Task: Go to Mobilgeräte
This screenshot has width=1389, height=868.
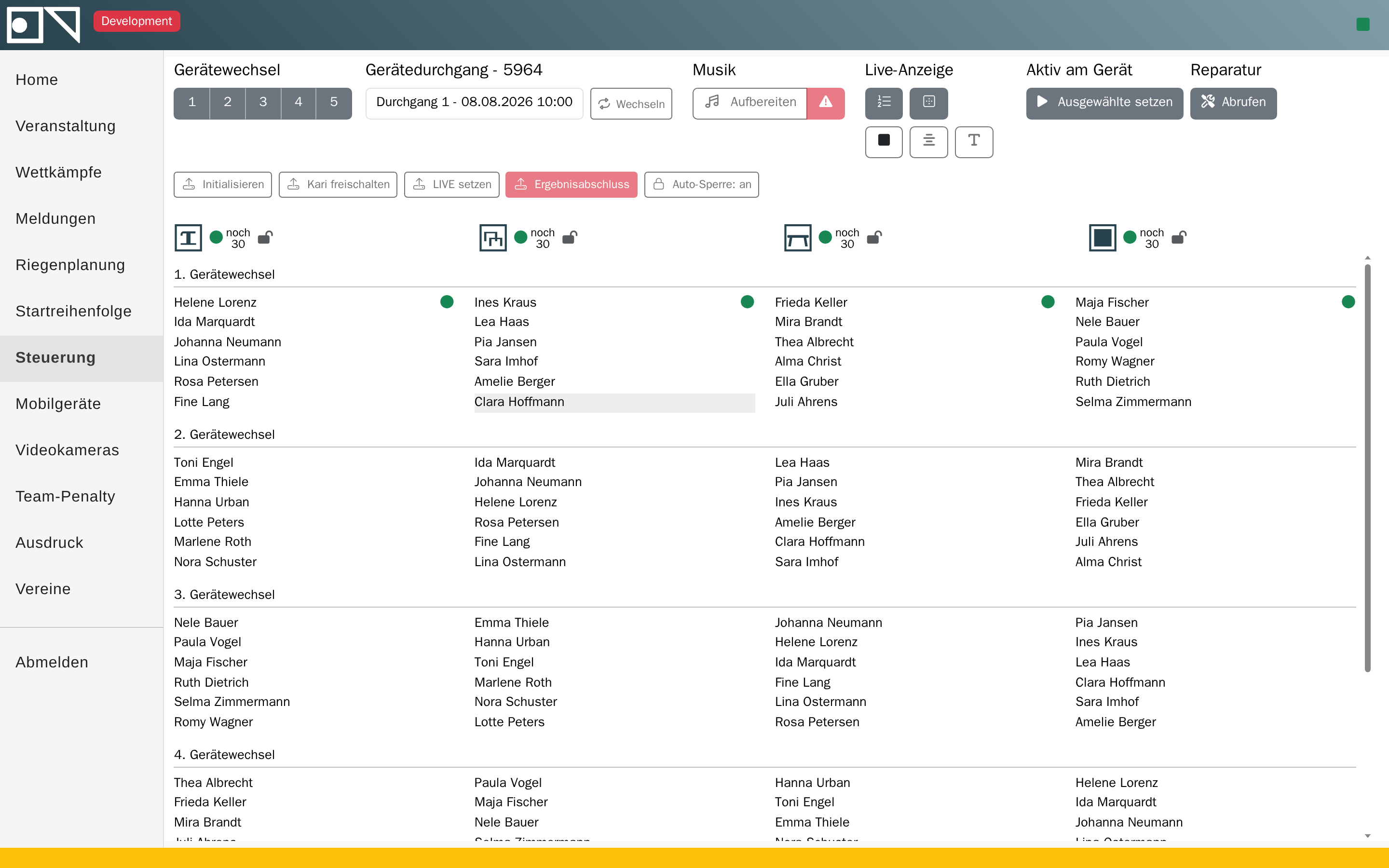Action: 82,404
